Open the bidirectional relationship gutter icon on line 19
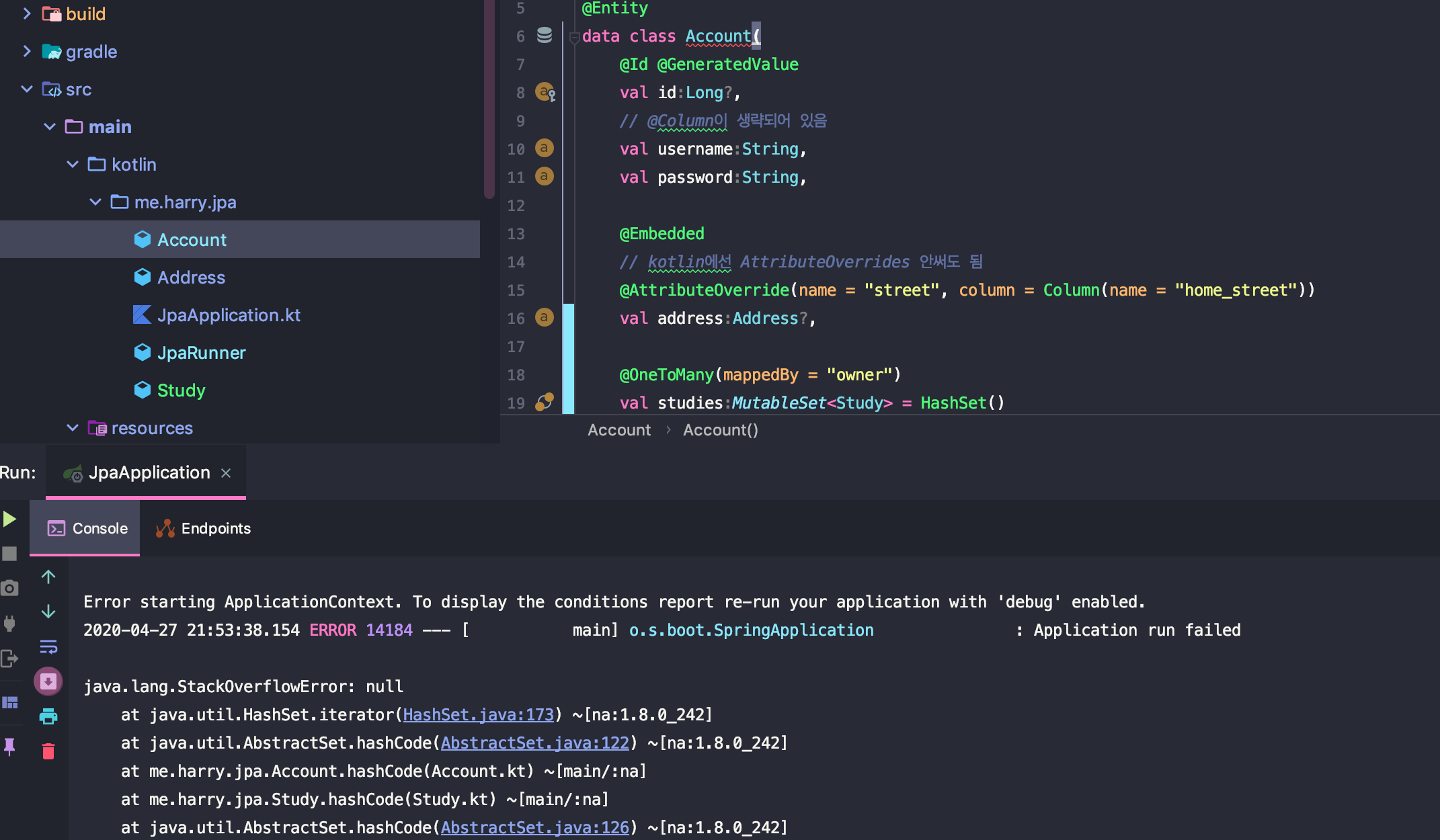Screen dimensions: 1440x840 point(545,402)
